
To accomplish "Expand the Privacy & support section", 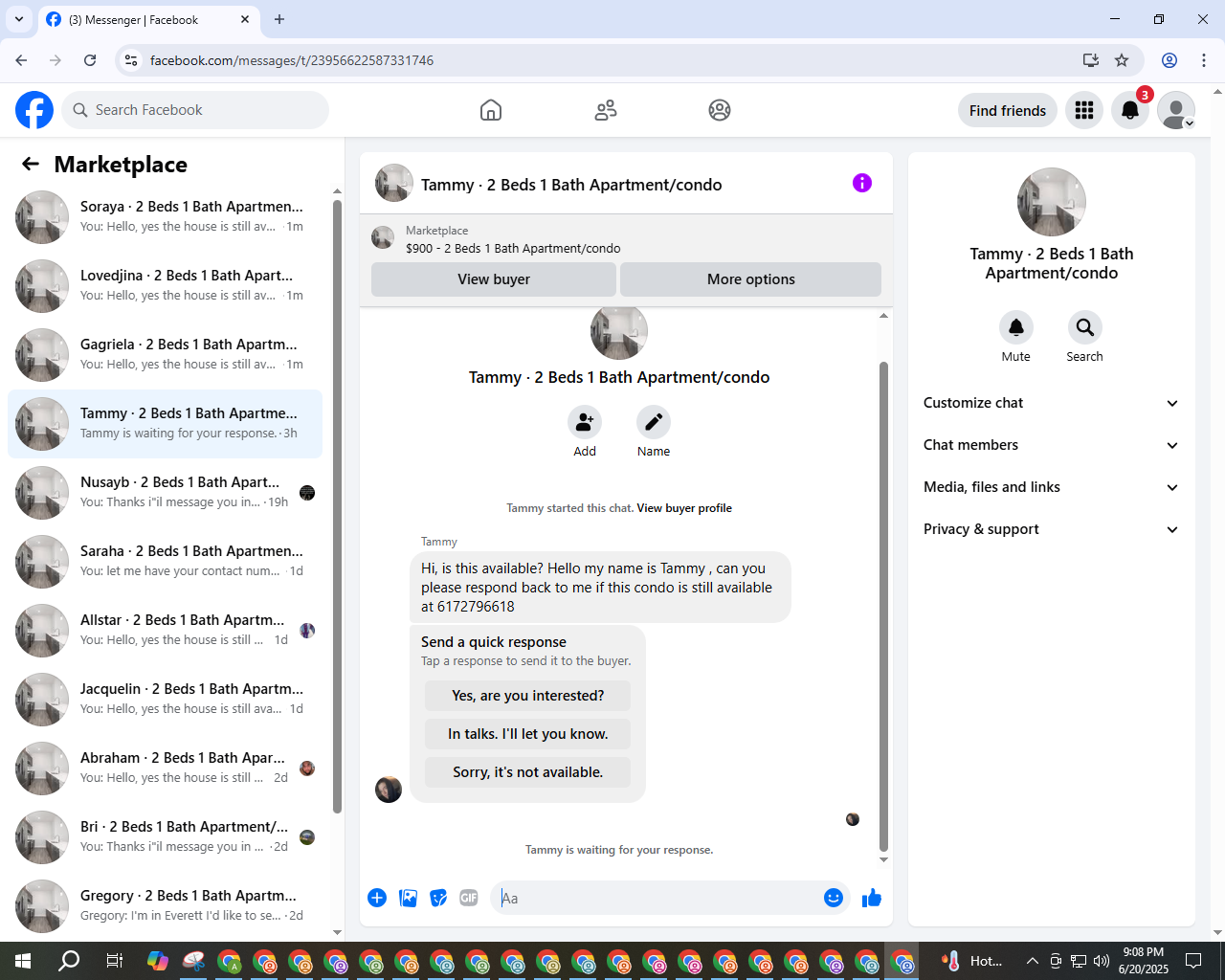I will point(1051,529).
